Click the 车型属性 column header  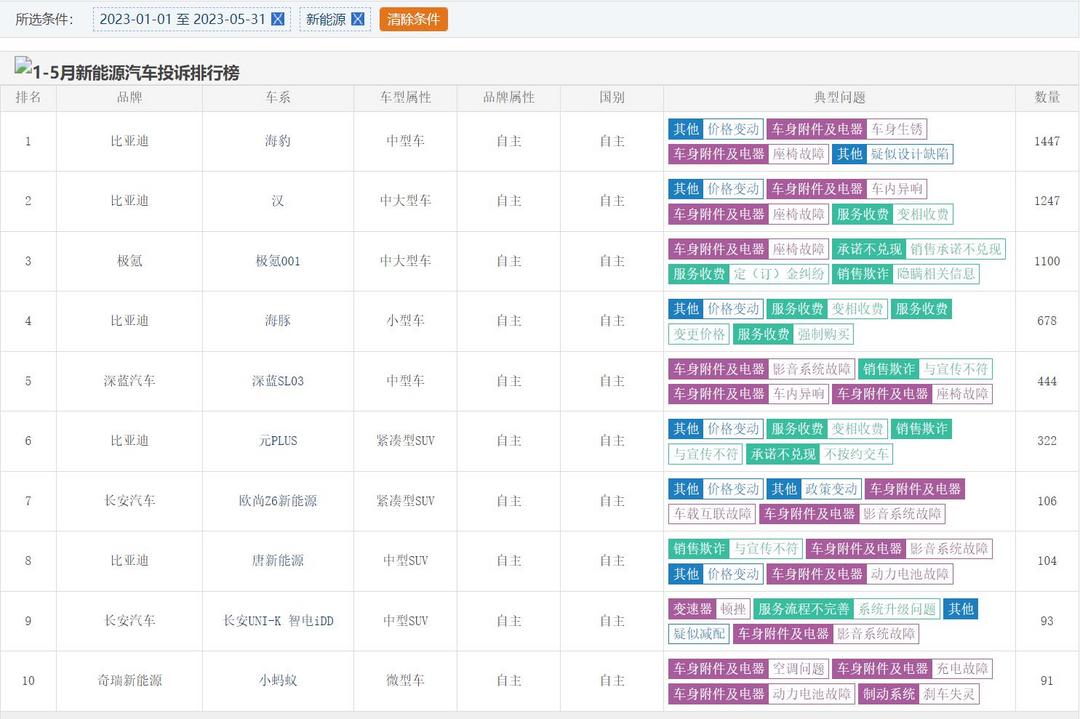(x=405, y=98)
